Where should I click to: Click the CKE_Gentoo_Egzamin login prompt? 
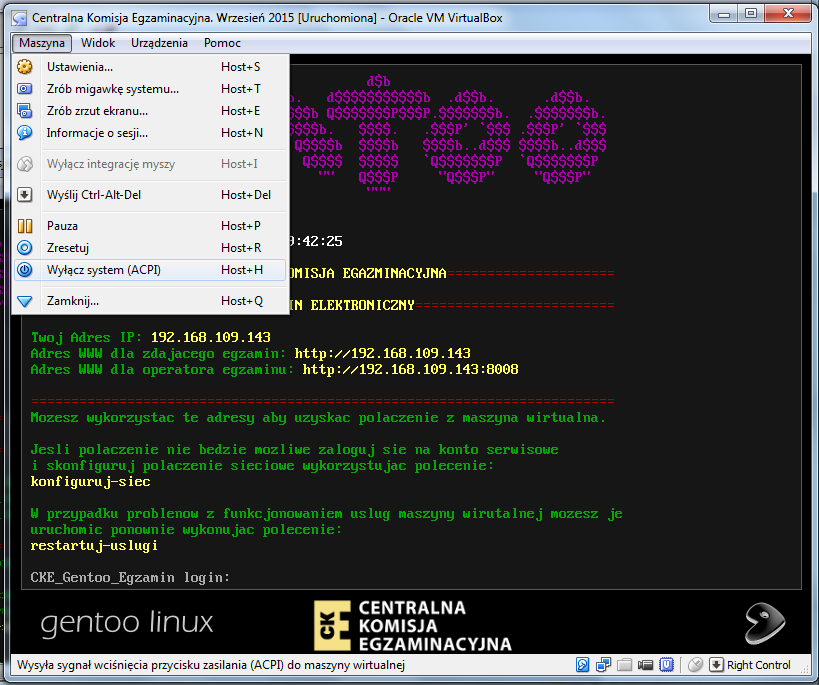(x=130, y=577)
